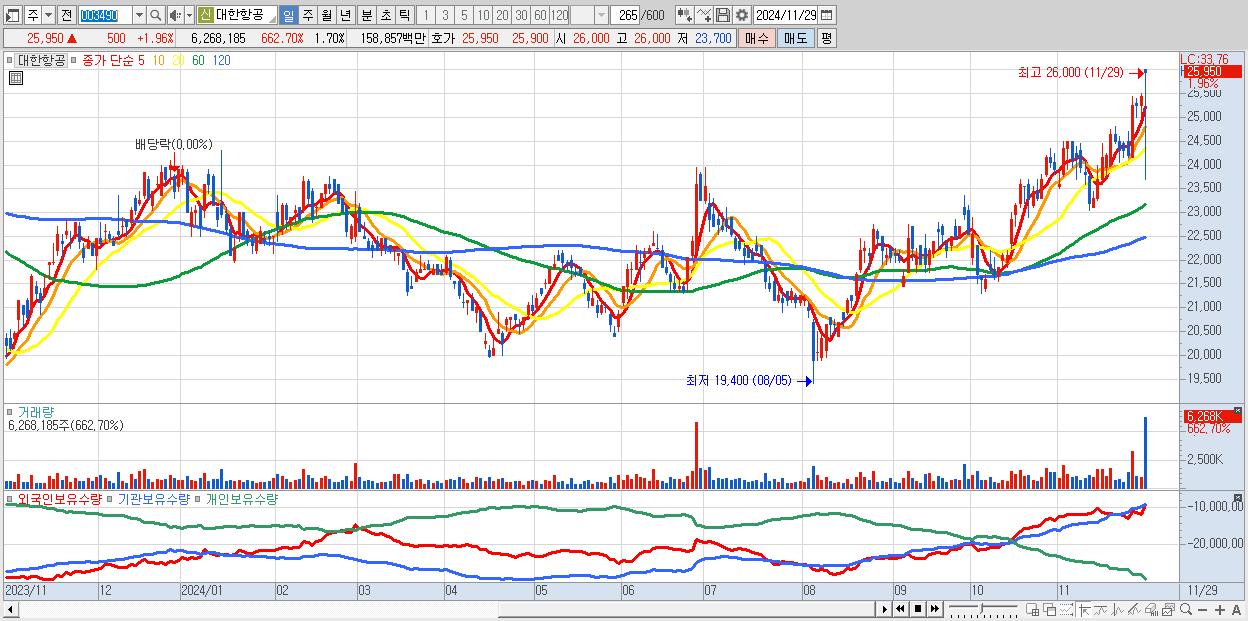Zoom out with the minus icon
Screen dimensions: 1248x621
click(x=1202, y=609)
